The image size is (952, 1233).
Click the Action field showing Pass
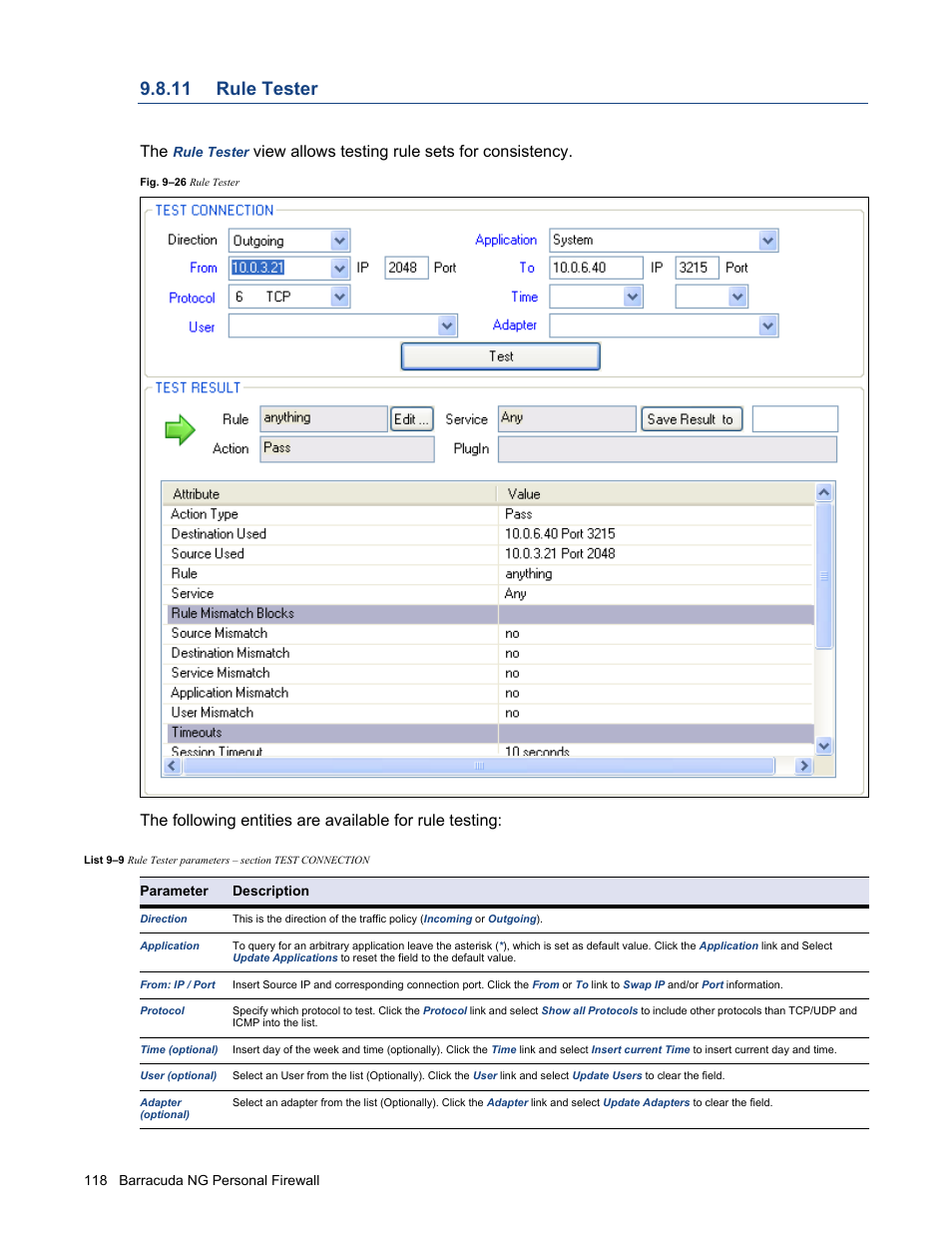click(x=347, y=448)
